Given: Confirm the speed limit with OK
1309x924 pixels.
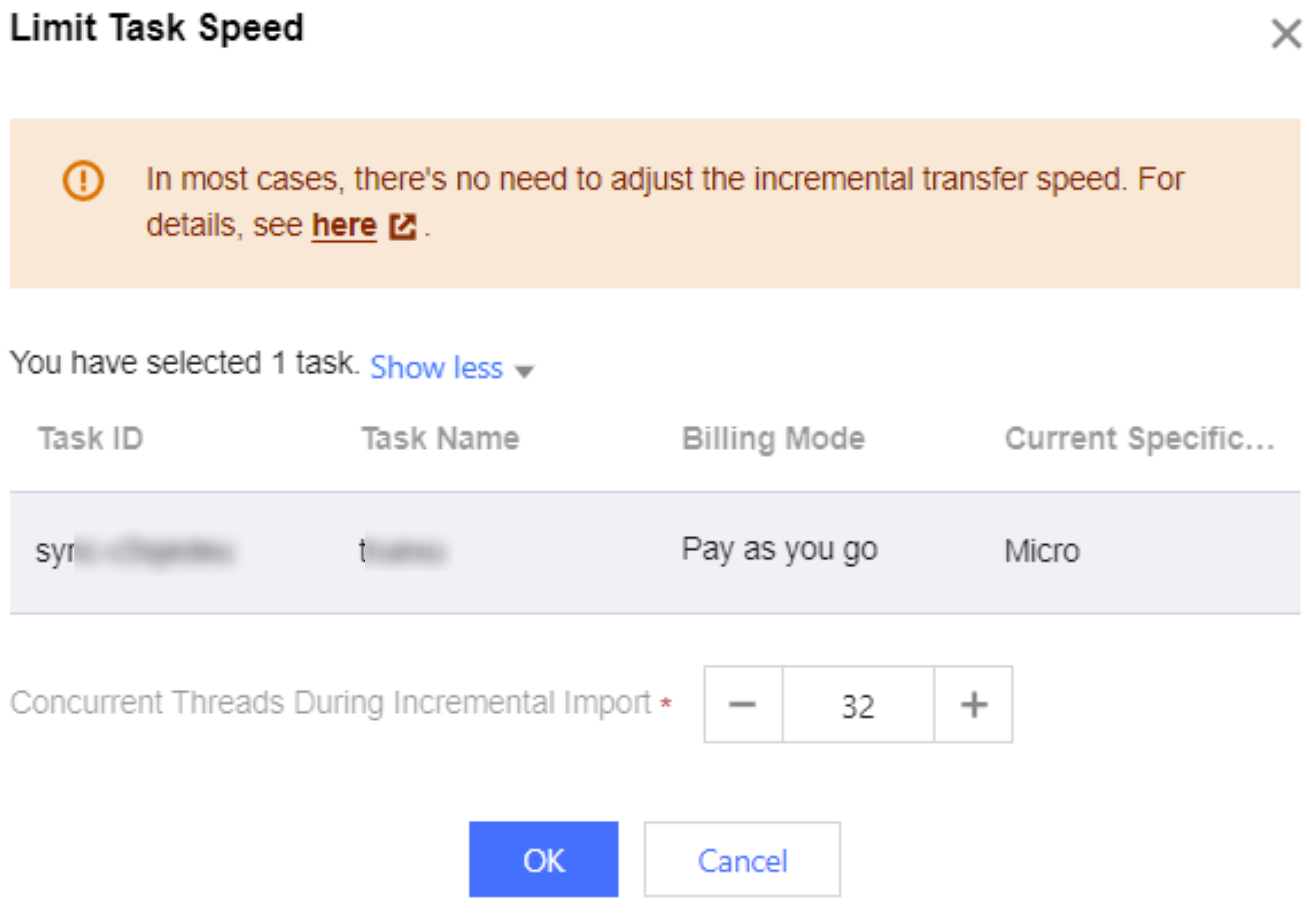Looking at the screenshot, I should click(x=544, y=860).
